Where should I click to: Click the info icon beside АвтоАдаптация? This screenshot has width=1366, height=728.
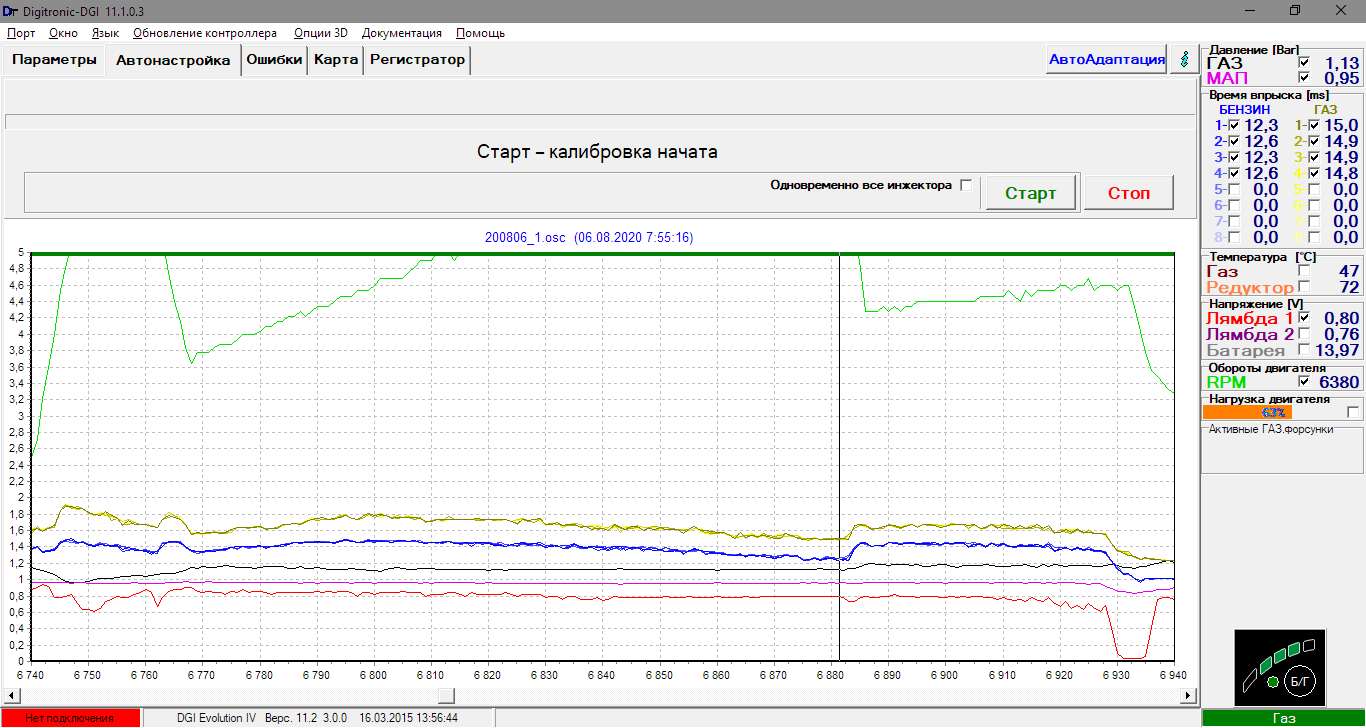click(x=1185, y=59)
